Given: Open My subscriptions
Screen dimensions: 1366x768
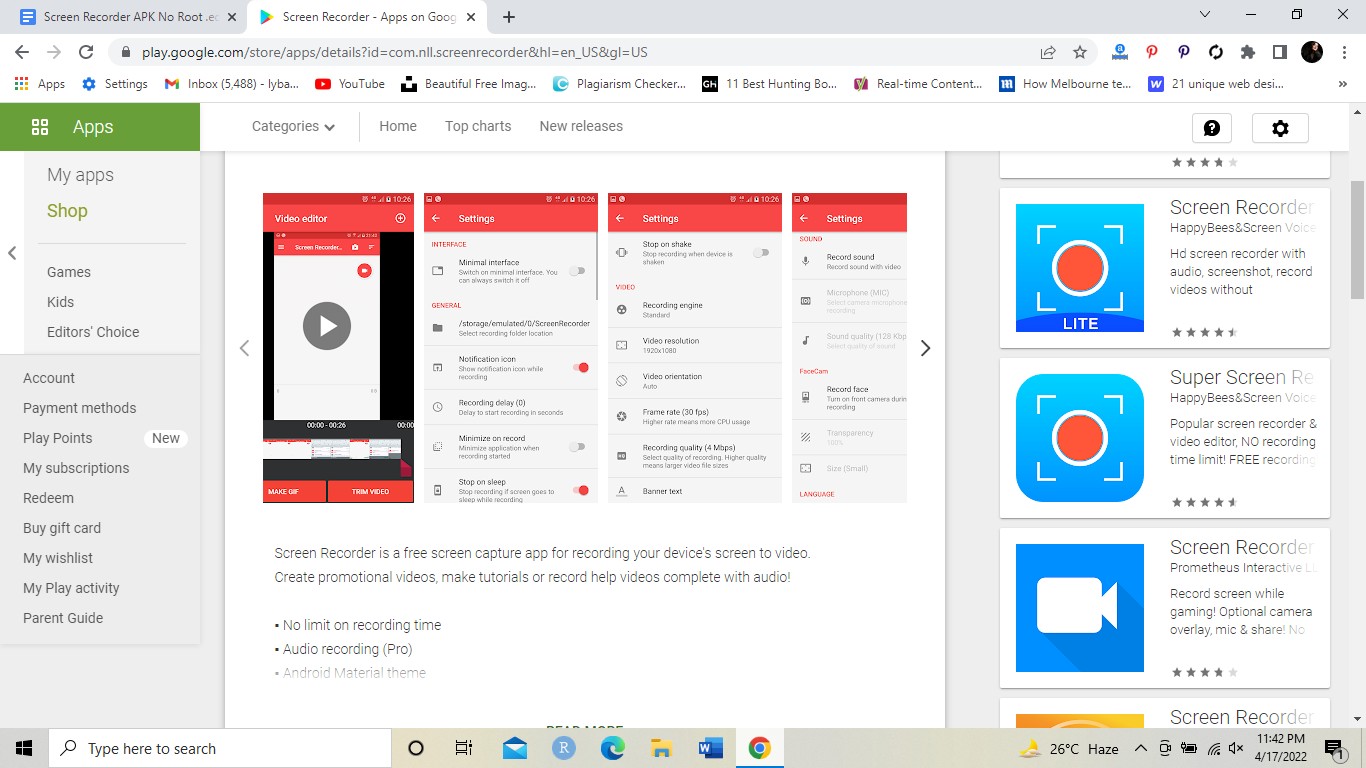Looking at the screenshot, I should 76,468.
